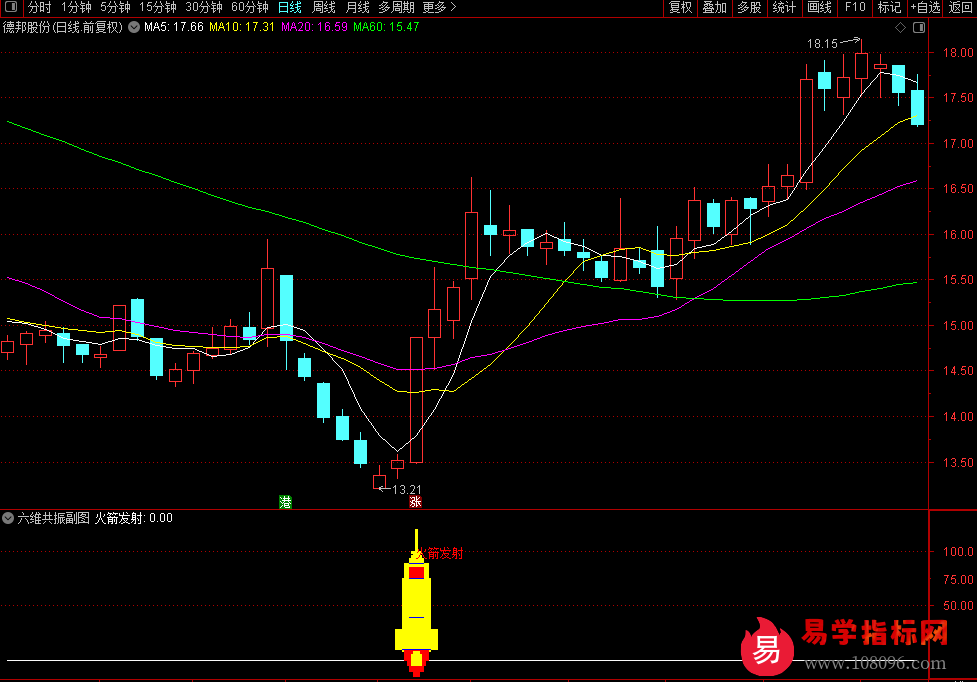The image size is (977, 682).
Task: Toggle the sidebar panel icon beside 分时
Action: 11,7
